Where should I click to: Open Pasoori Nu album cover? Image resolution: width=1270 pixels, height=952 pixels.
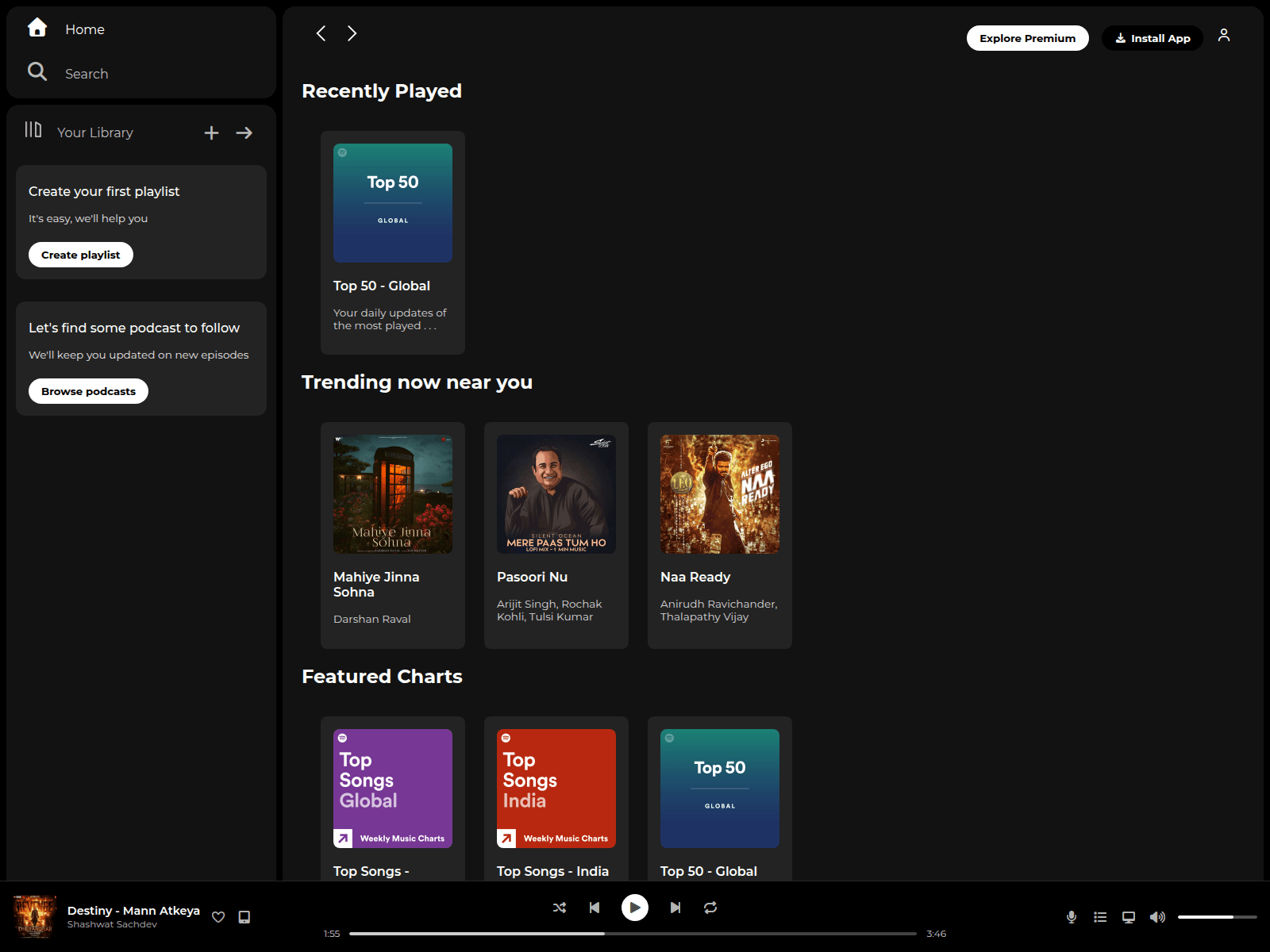point(556,494)
